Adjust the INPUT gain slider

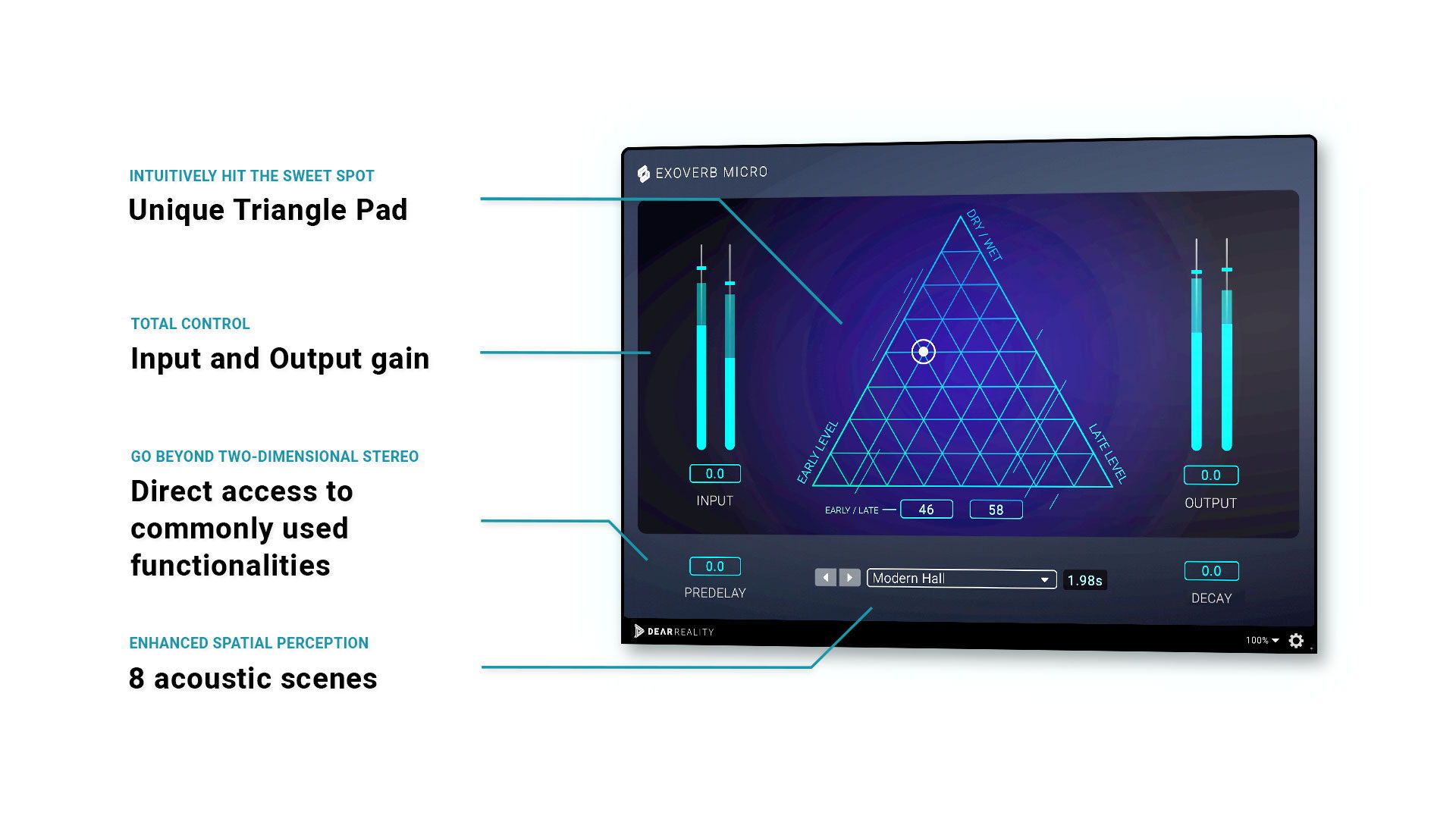coord(700,270)
